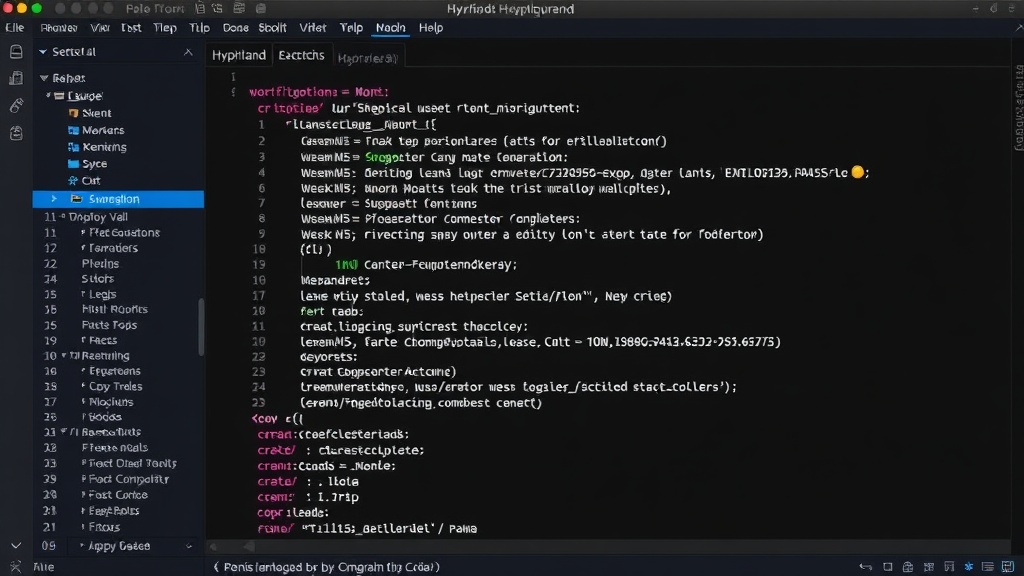Collapse the Rehes tree section
The width and height of the screenshot is (1024, 576).
click(44, 78)
